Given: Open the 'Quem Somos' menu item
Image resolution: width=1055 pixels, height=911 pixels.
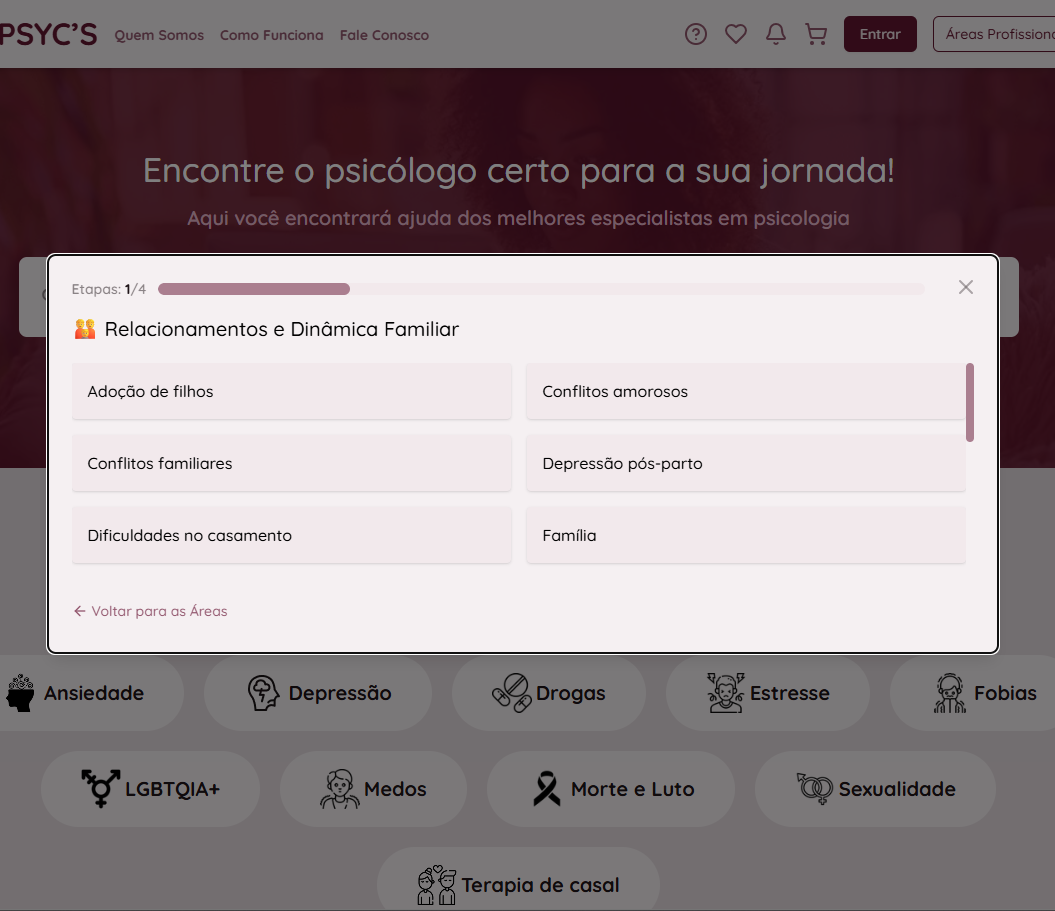Looking at the screenshot, I should [x=159, y=35].
